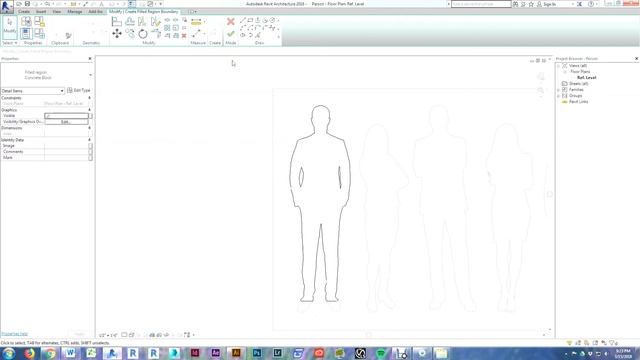The image size is (640, 360).
Task: Select Ref. Level in Project Browser
Action: (586, 78)
